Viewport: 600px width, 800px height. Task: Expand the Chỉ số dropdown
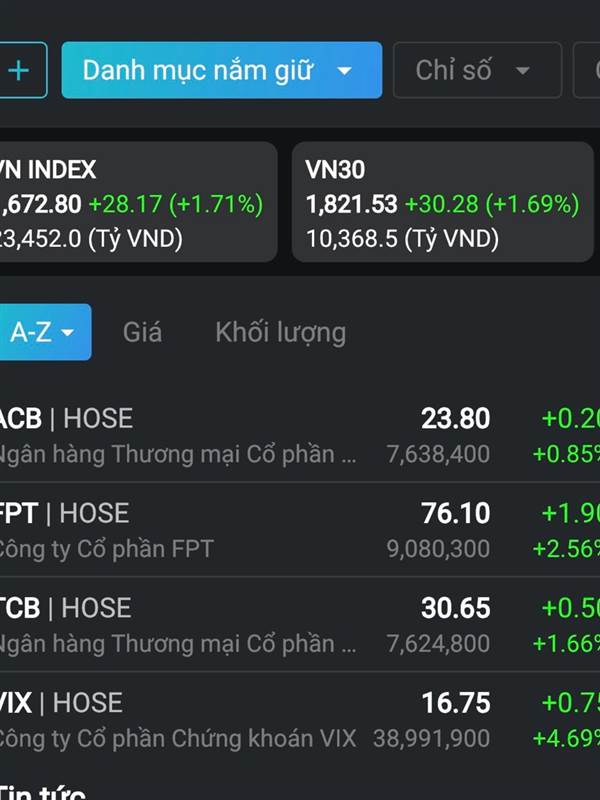point(477,70)
